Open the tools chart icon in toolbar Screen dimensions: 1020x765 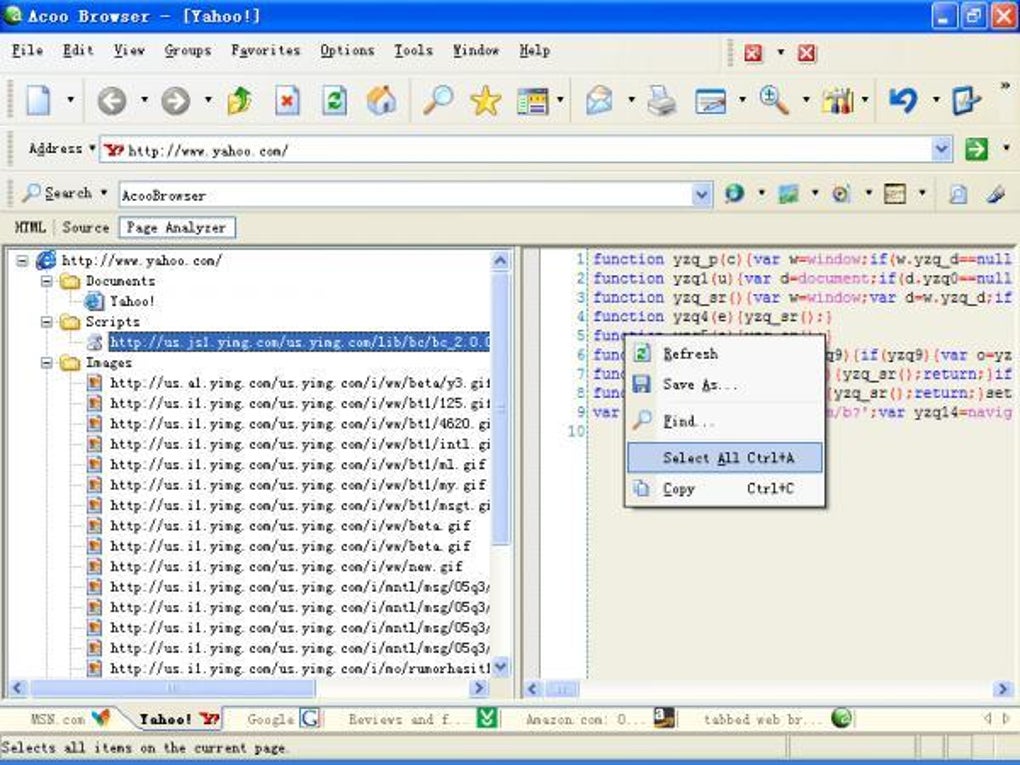click(x=838, y=101)
